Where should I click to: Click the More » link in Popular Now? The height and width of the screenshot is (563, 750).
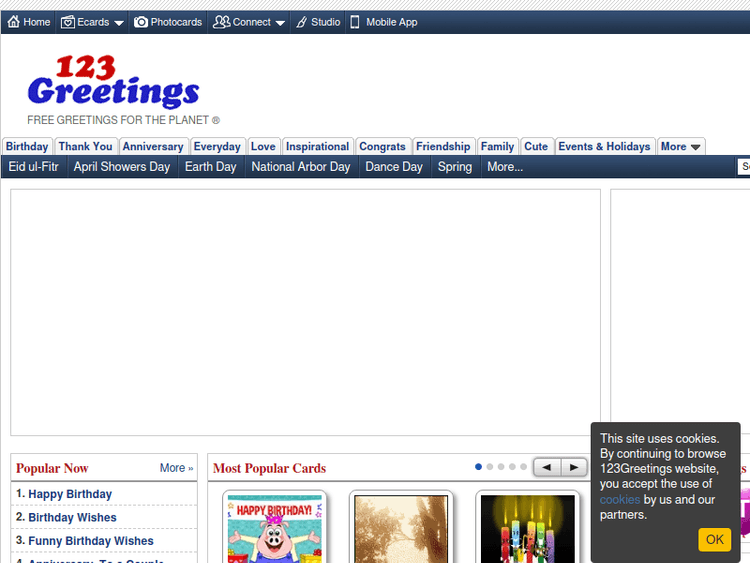[x=176, y=468]
